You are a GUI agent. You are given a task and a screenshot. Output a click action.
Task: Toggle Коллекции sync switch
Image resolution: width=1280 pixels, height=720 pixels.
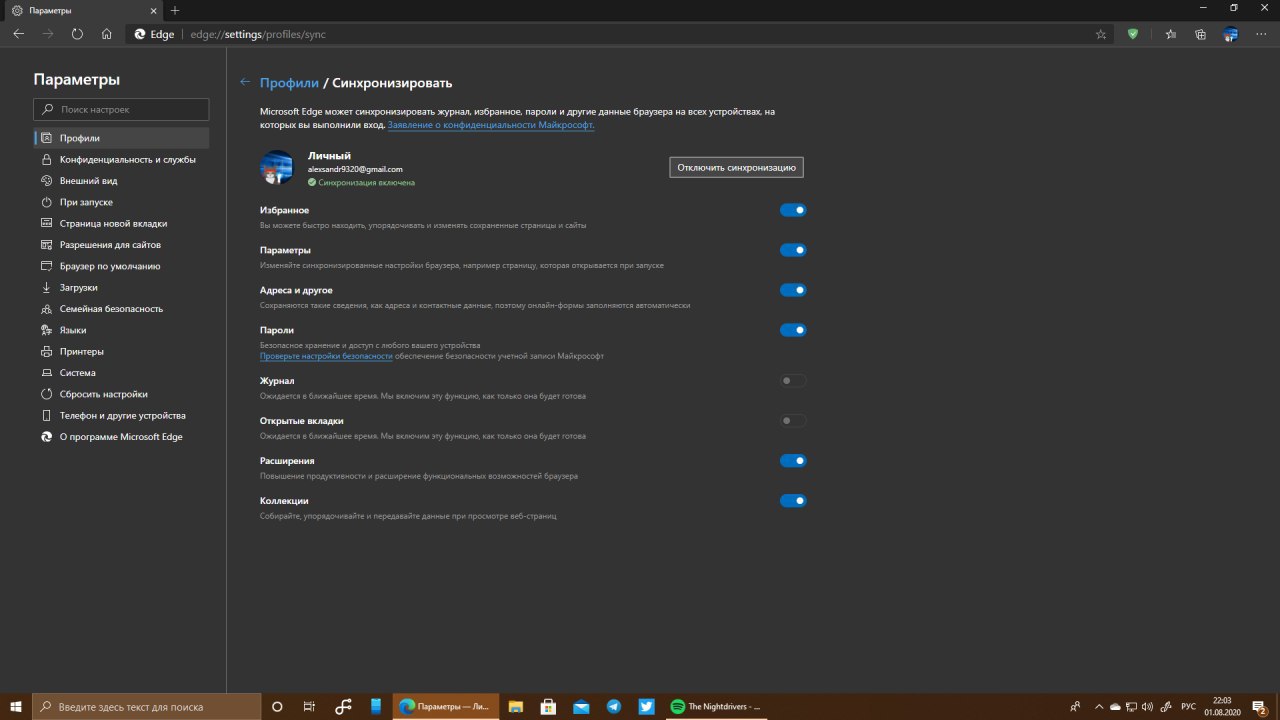(793, 501)
